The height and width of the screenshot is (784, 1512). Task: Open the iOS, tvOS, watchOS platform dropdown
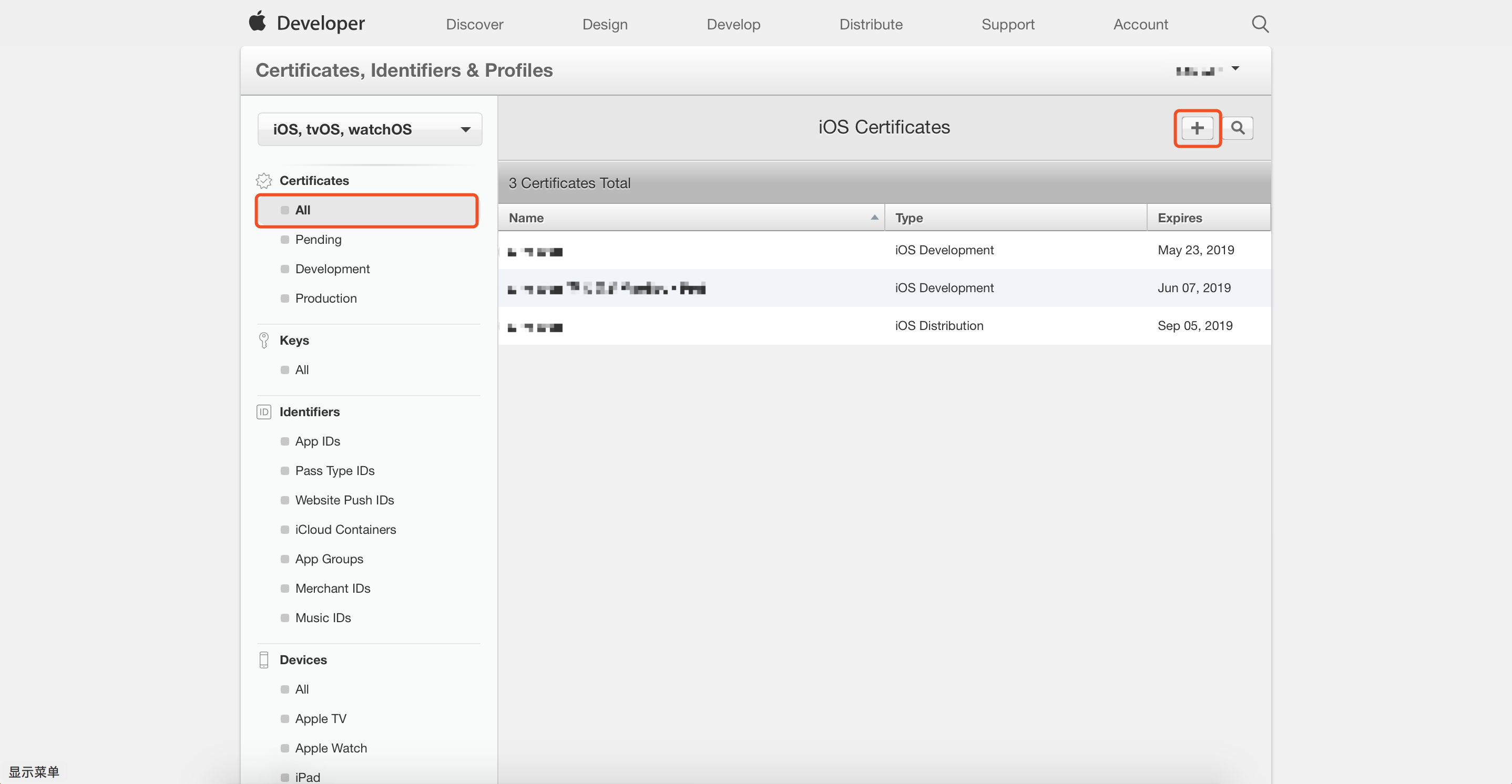(370, 129)
